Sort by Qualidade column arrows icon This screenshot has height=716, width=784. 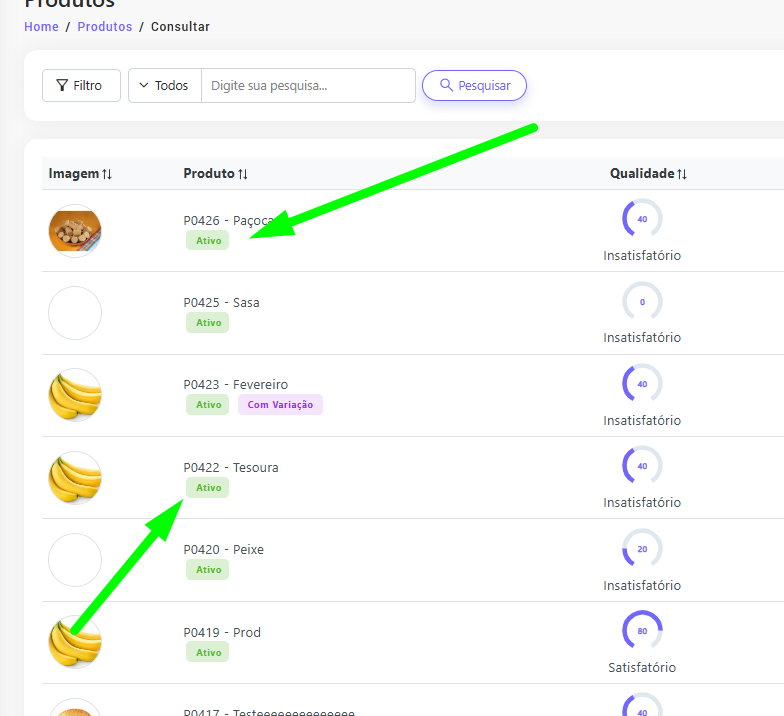pyautogui.click(x=682, y=174)
